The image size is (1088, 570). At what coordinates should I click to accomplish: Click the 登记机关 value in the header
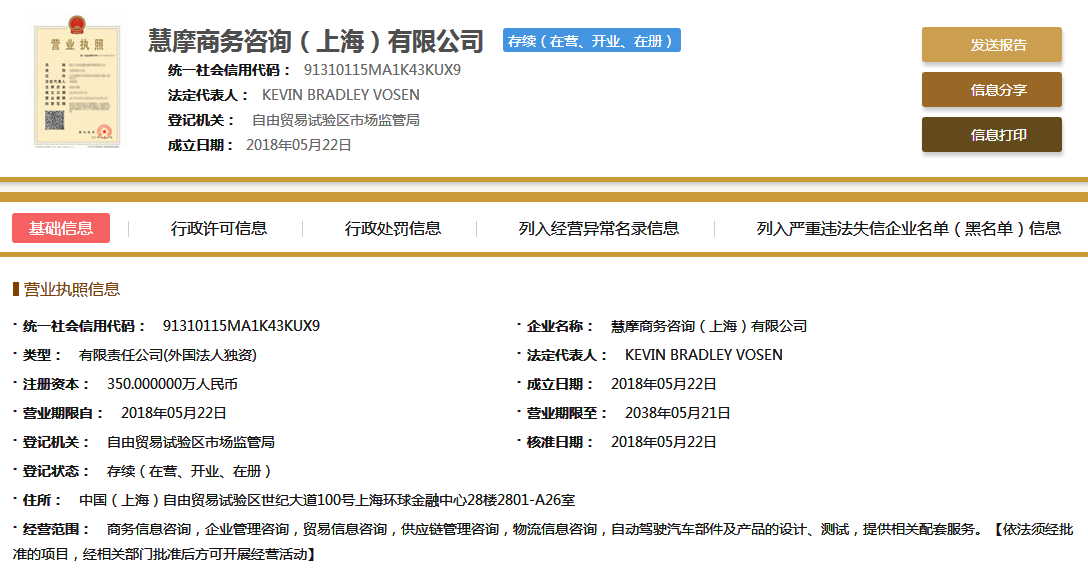tap(335, 120)
